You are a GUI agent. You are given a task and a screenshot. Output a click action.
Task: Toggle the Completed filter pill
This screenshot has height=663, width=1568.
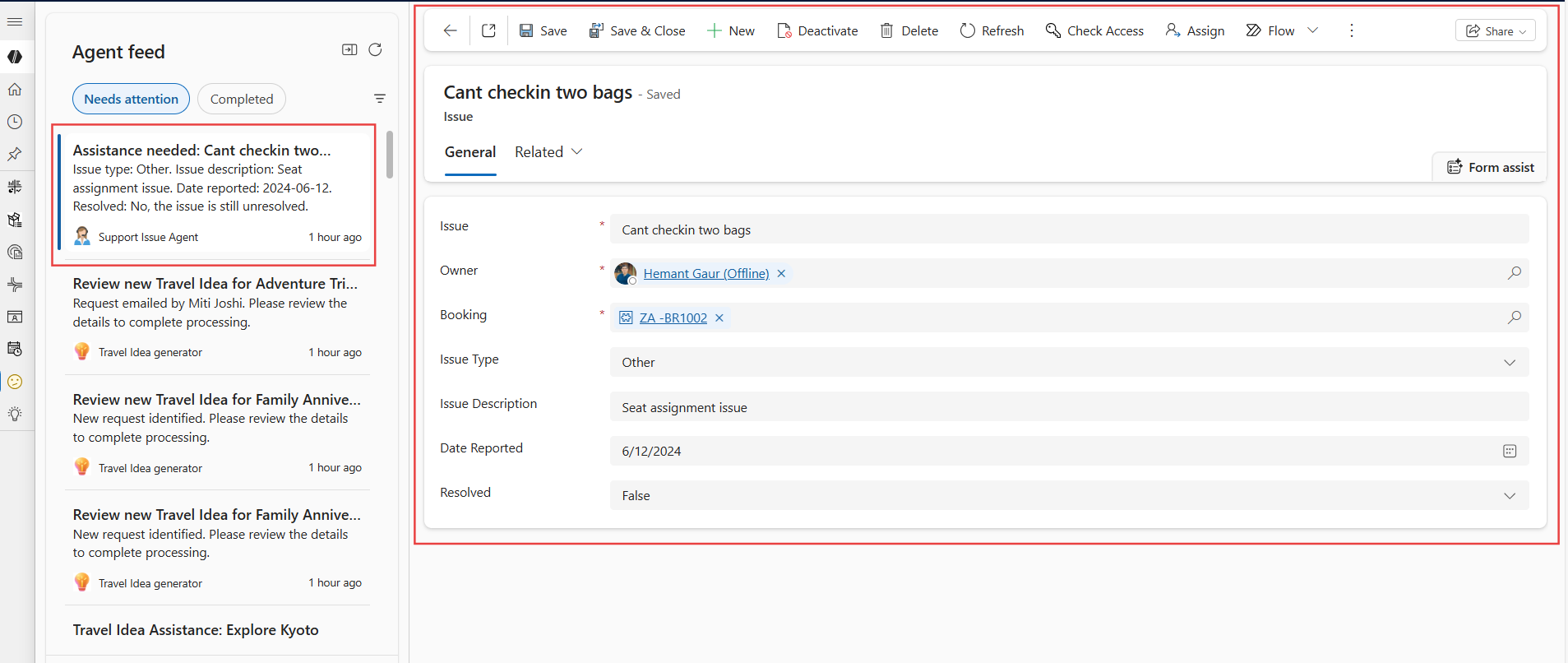(242, 99)
